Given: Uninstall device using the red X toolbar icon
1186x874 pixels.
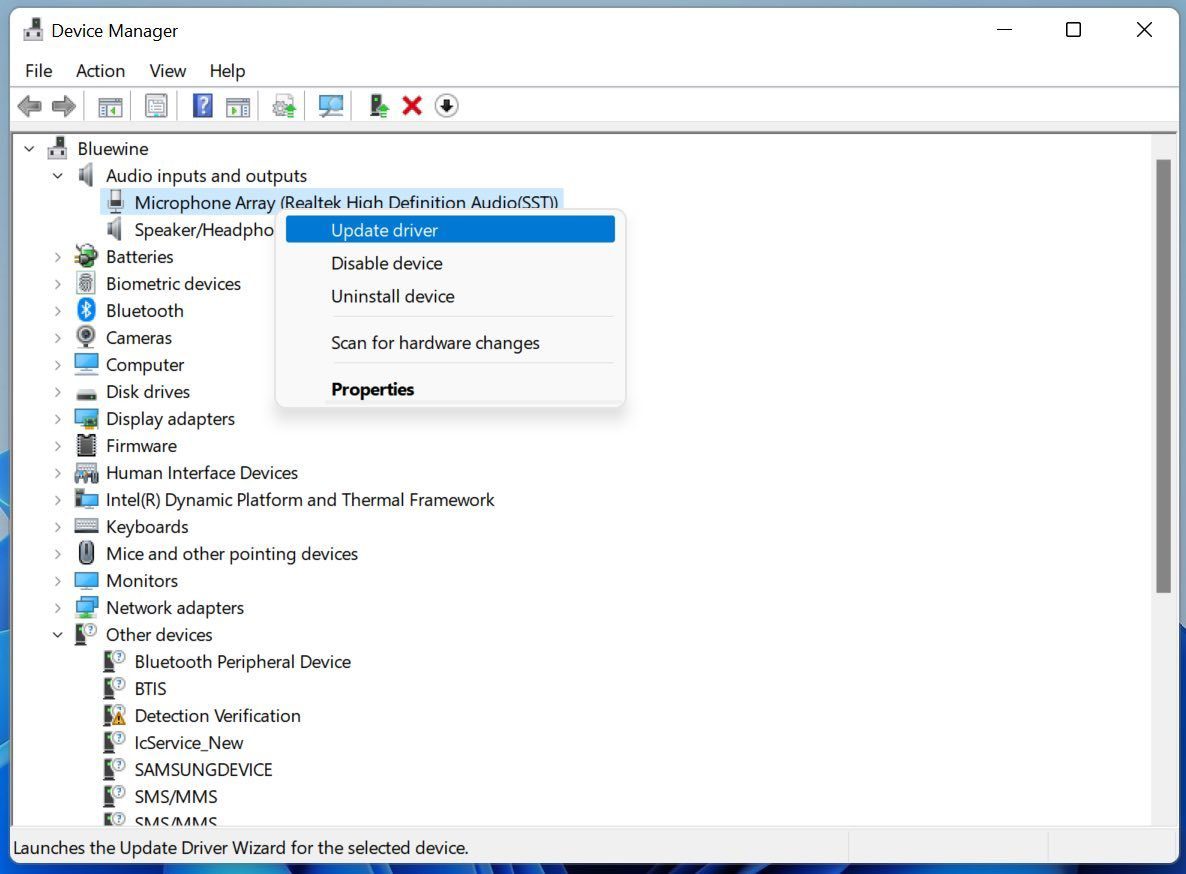Looking at the screenshot, I should pyautogui.click(x=412, y=106).
